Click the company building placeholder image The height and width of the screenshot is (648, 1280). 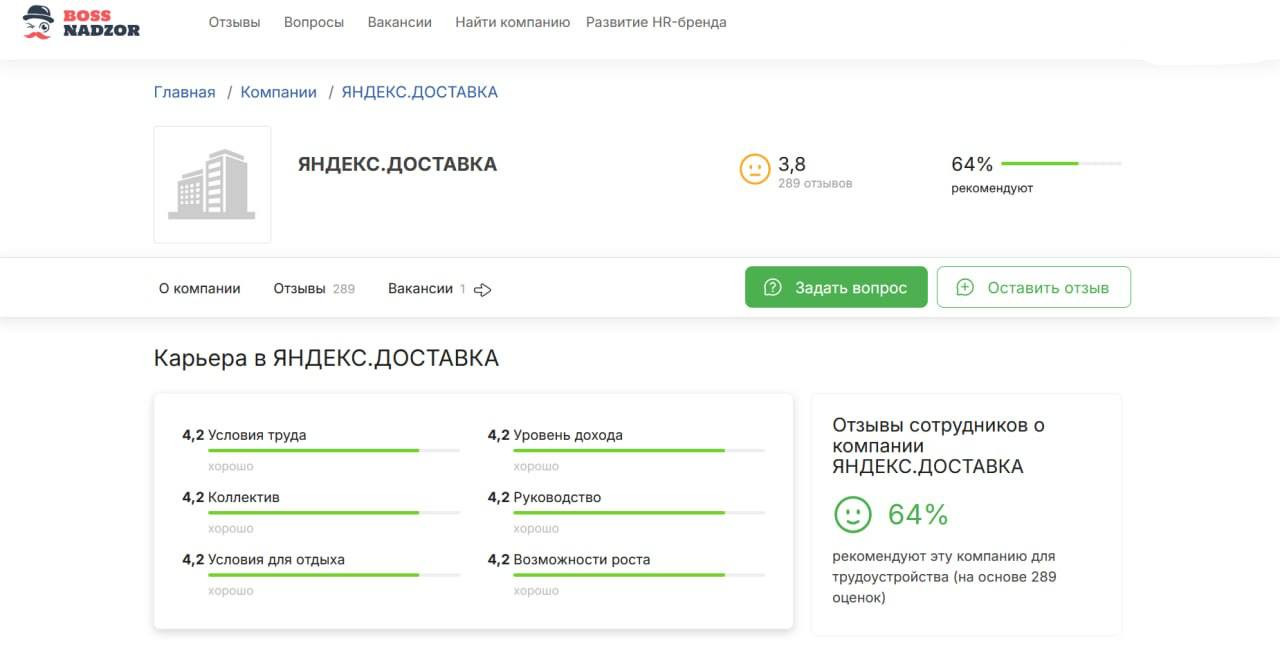[212, 184]
